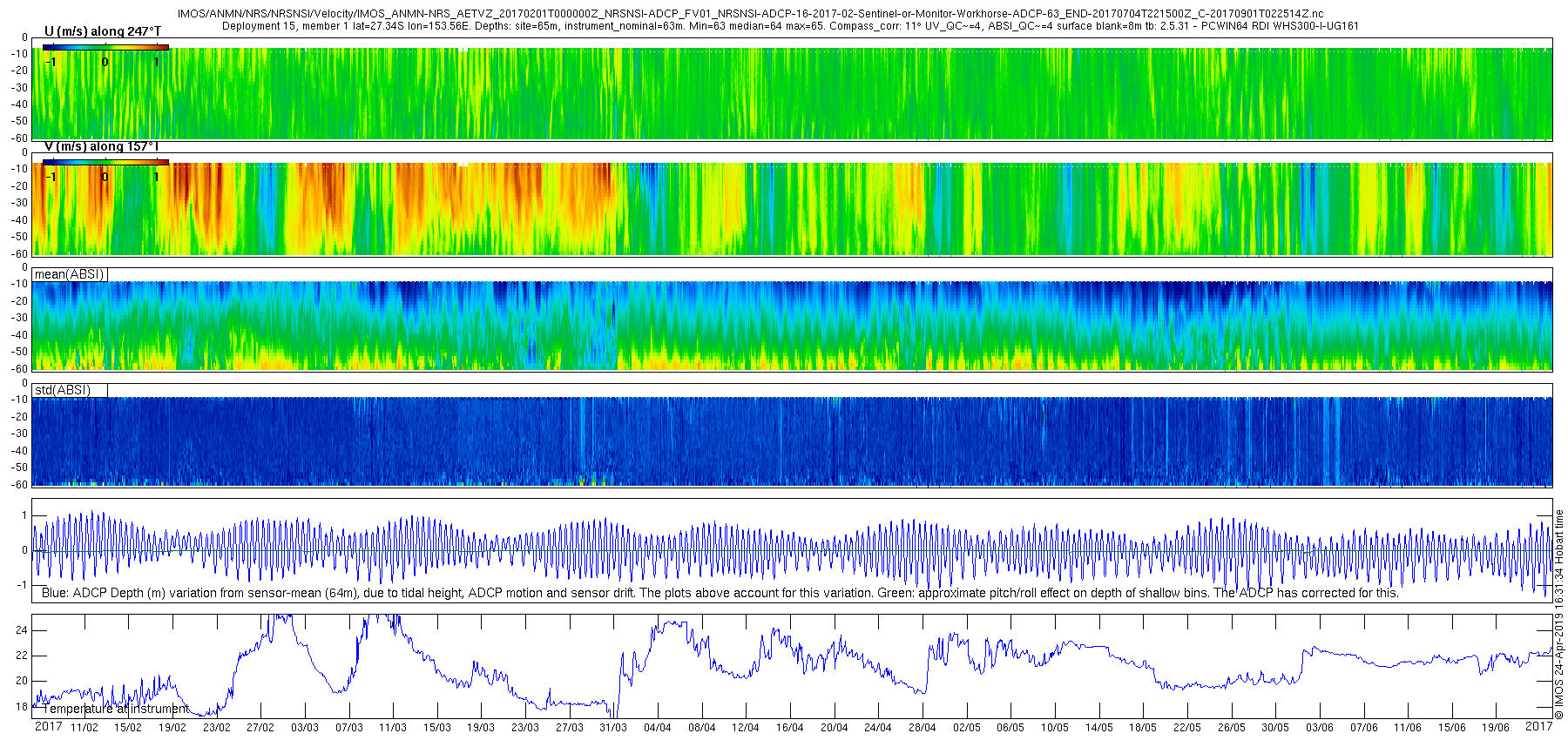
Task: Click the 03/06 date tick label
Action: point(1320,728)
